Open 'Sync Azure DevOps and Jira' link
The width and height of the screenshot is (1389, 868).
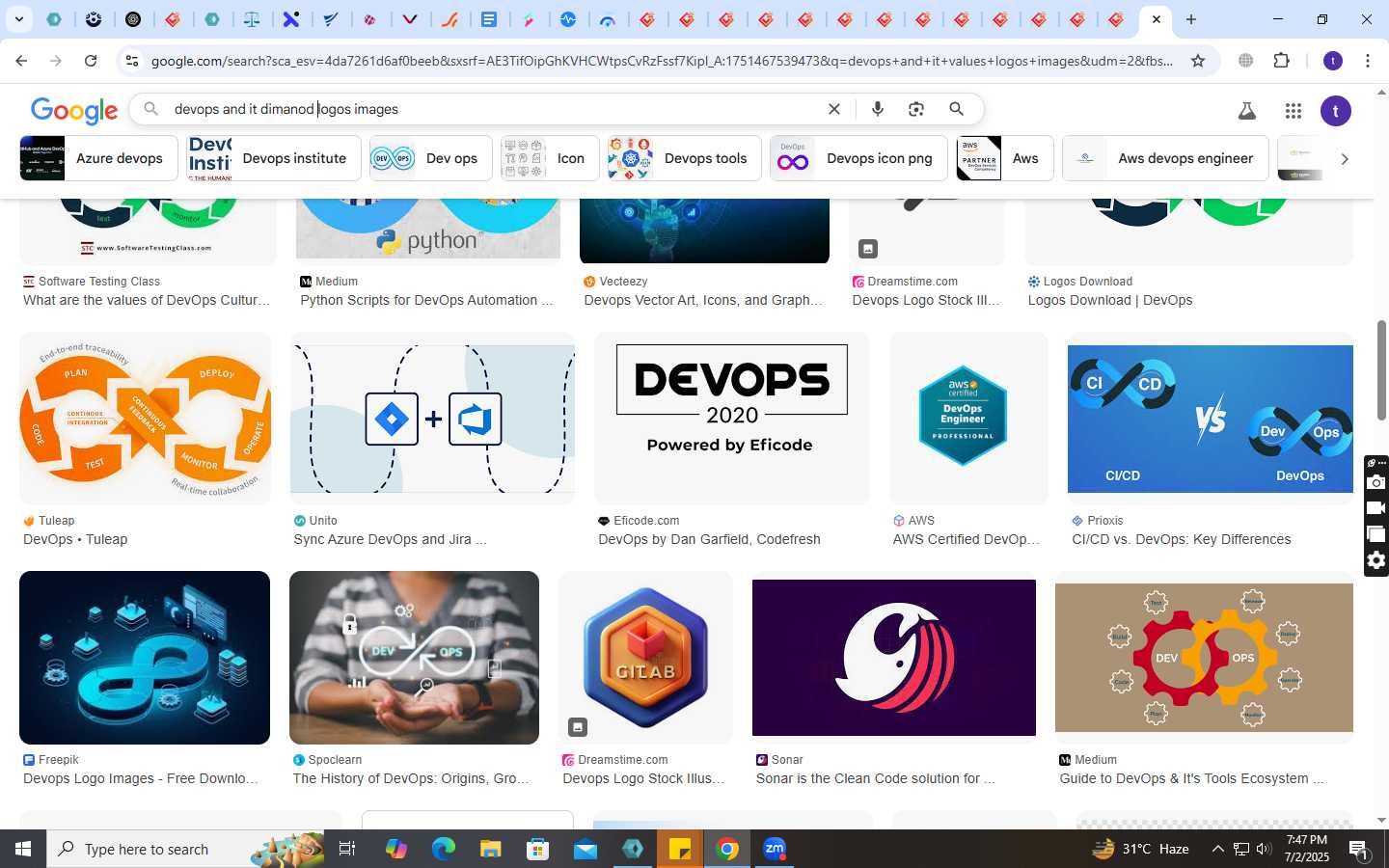pyautogui.click(x=390, y=539)
